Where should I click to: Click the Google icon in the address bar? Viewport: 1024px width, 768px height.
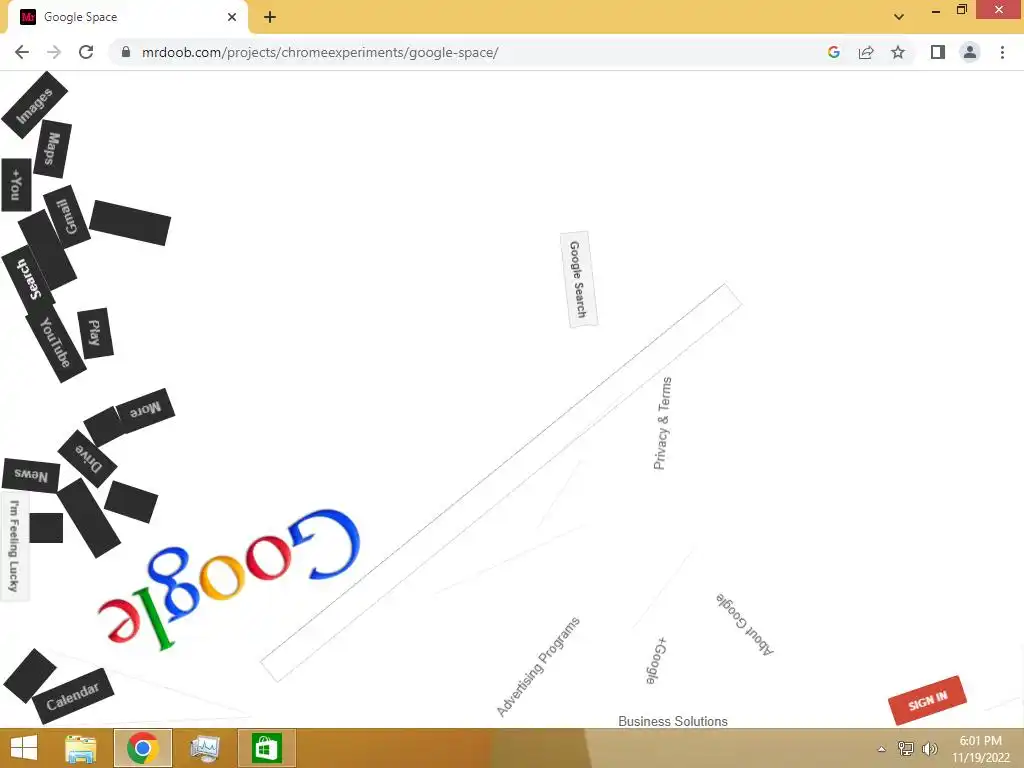tap(833, 52)
